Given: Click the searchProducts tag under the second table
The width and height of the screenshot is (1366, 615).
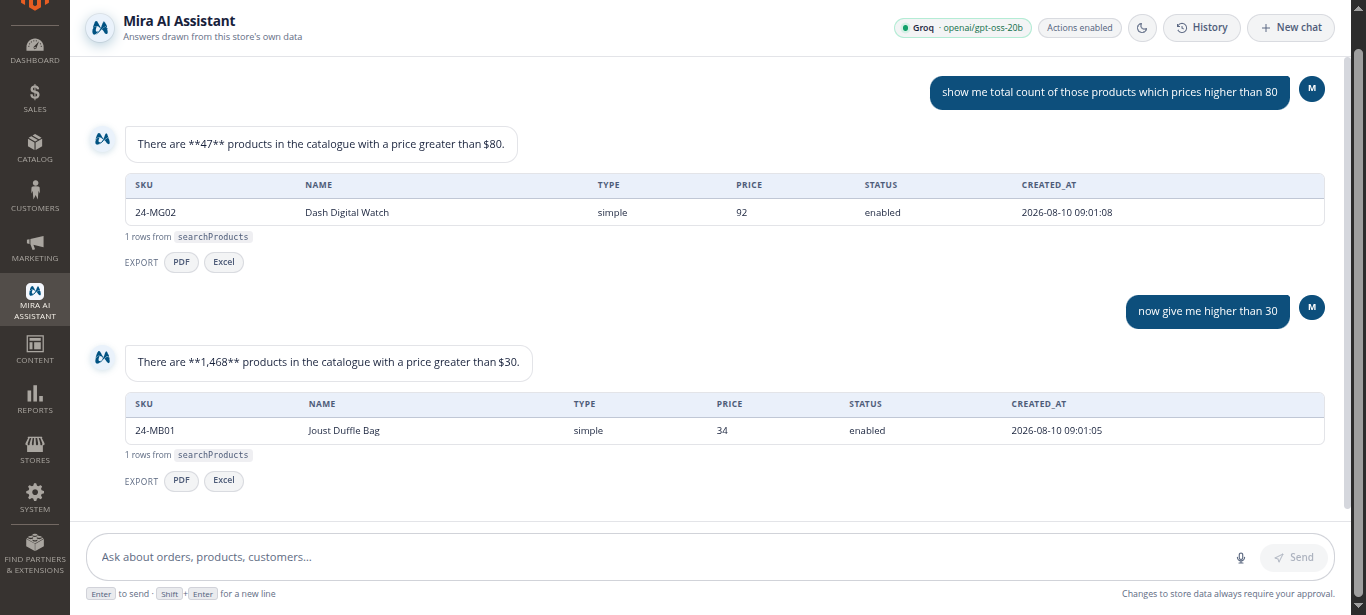Looking at the screenshot, I should tap(213, 455).
